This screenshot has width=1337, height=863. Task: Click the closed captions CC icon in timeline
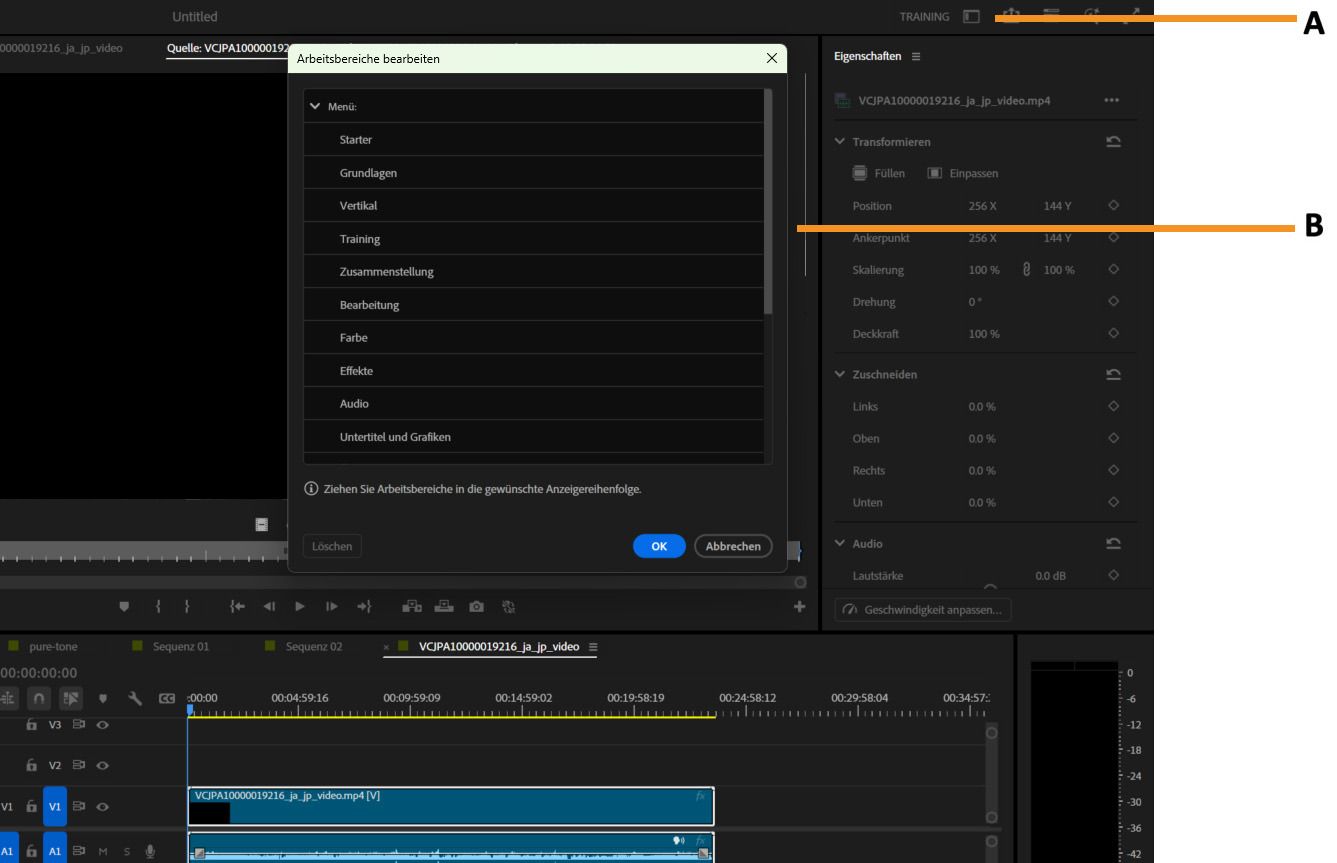click(167, 699)
